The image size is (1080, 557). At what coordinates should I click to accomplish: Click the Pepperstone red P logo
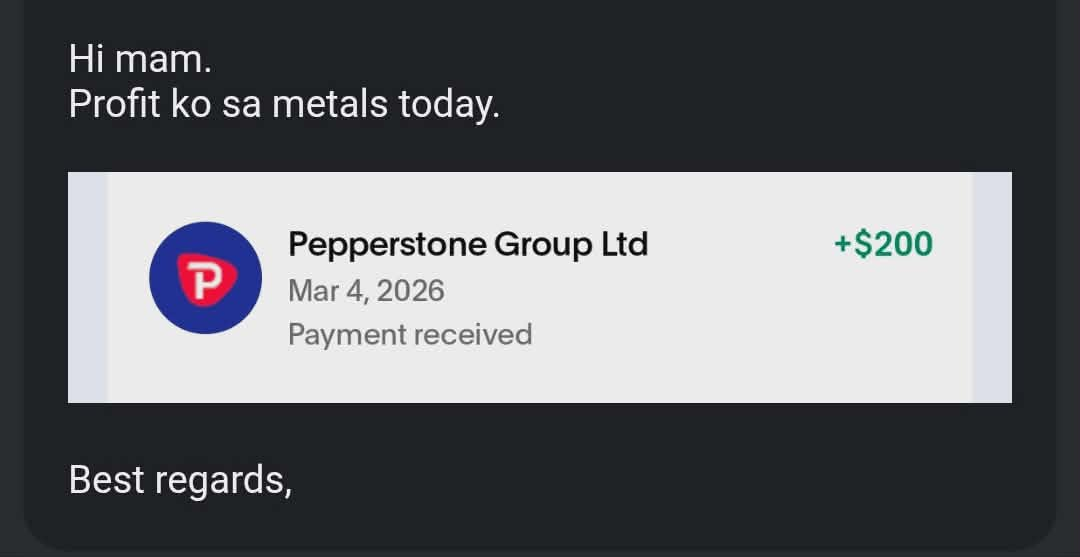pos(205,278)
